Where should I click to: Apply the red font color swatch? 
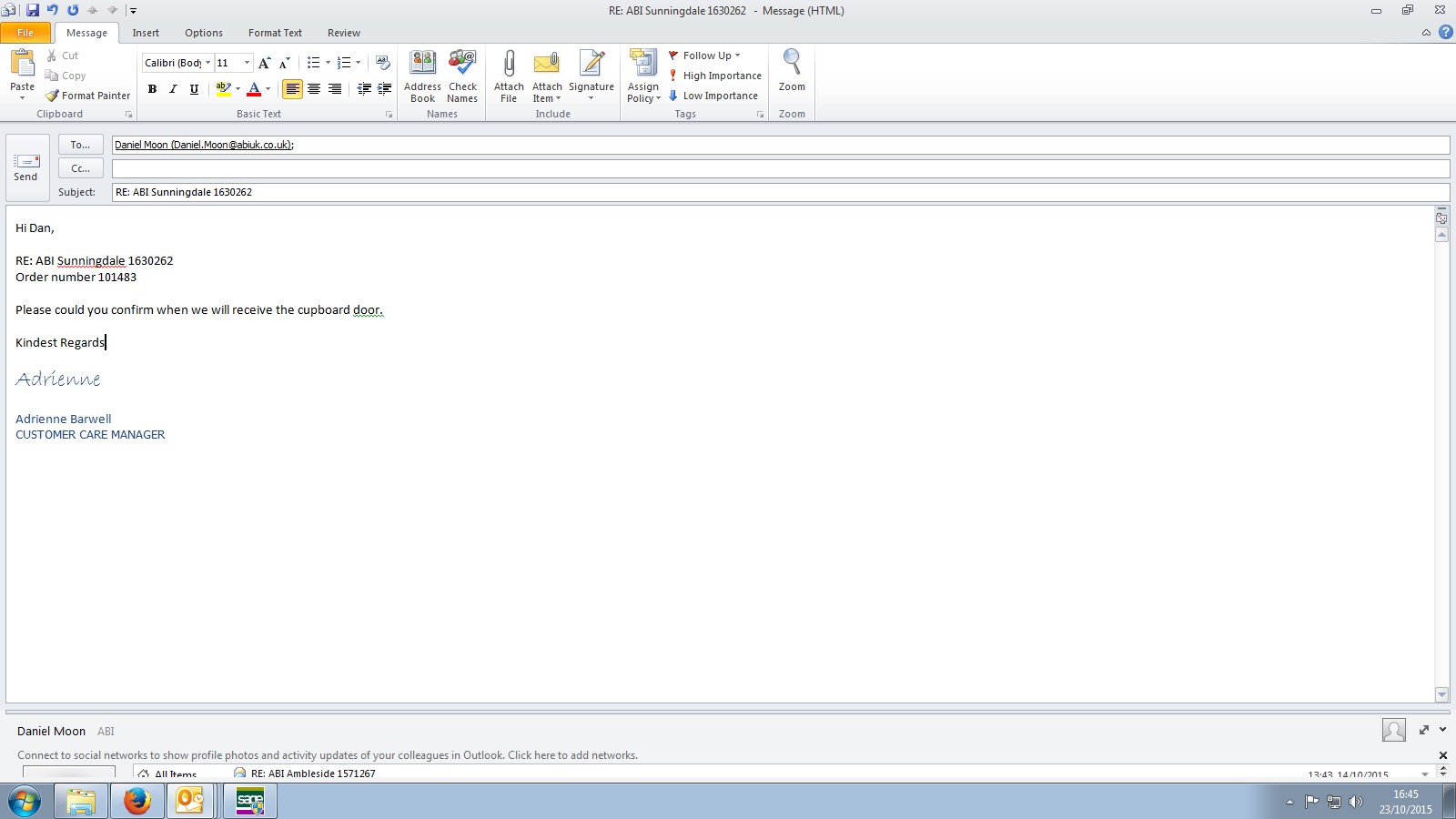click(254, 89)
